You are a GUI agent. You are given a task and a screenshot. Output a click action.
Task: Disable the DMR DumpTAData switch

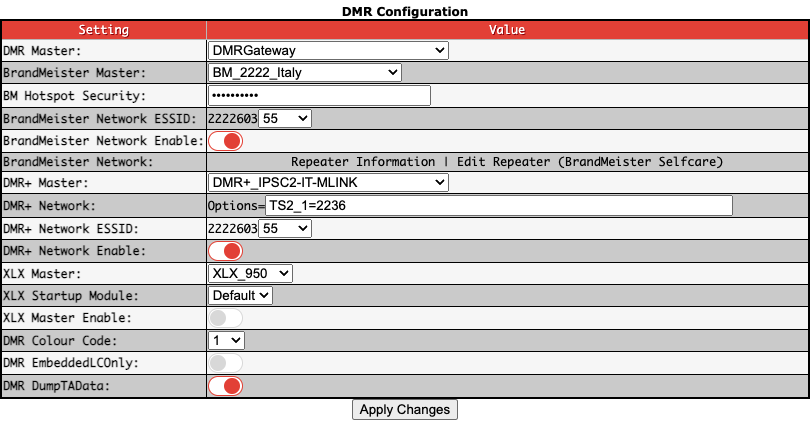coord(225,386)
